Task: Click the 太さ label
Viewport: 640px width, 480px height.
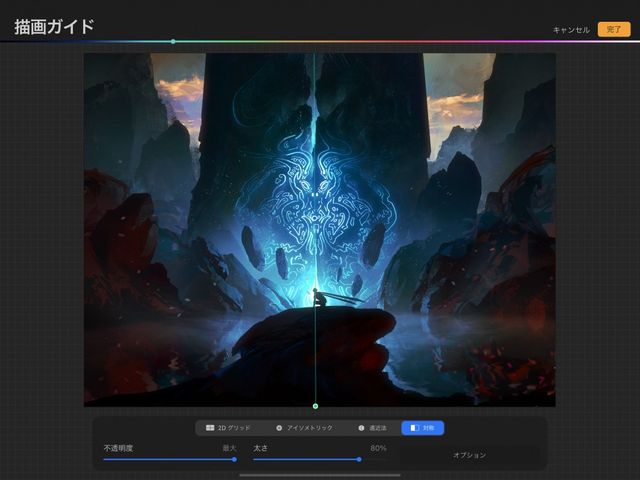Action: click(x=260, y=448)
